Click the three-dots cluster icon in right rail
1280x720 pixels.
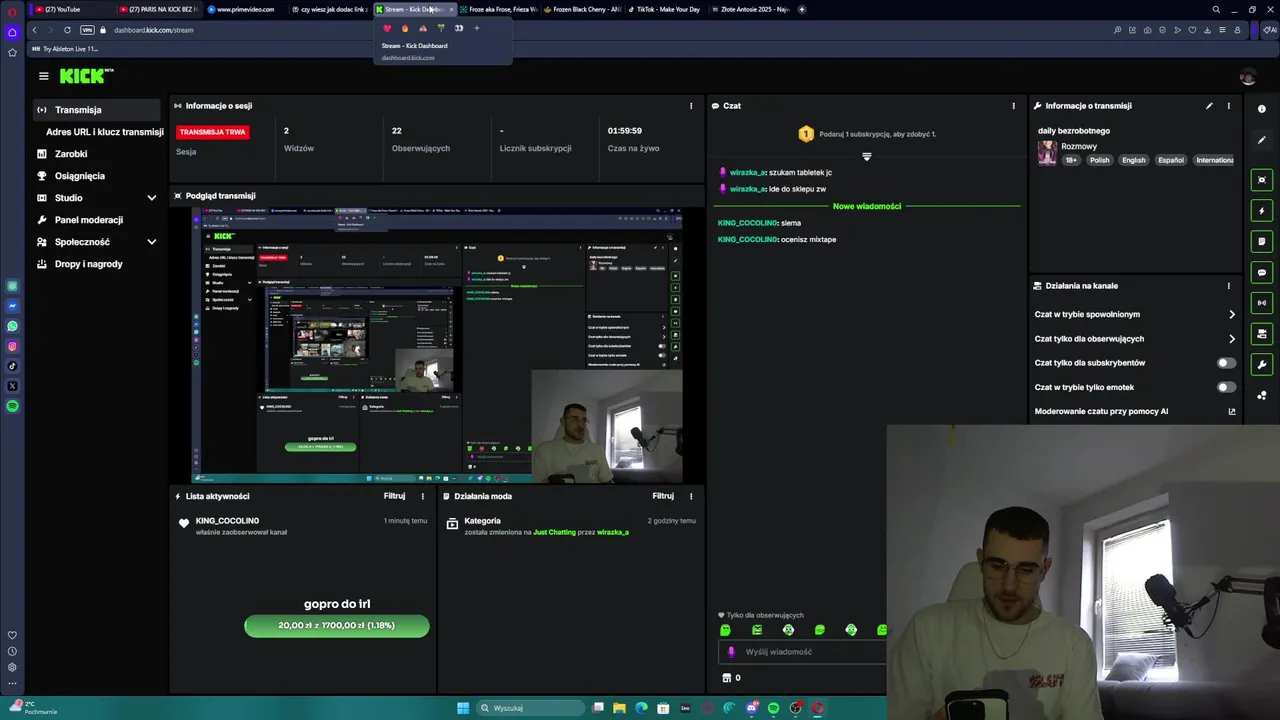coord(1262,396)
